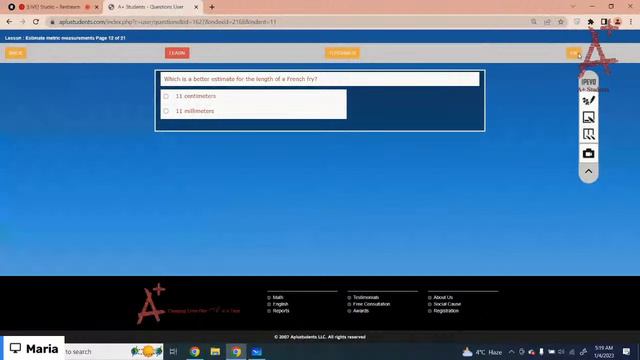Open the Reports footer link
The height and width of the screenshot is (360, 640).
click(281, 311)
